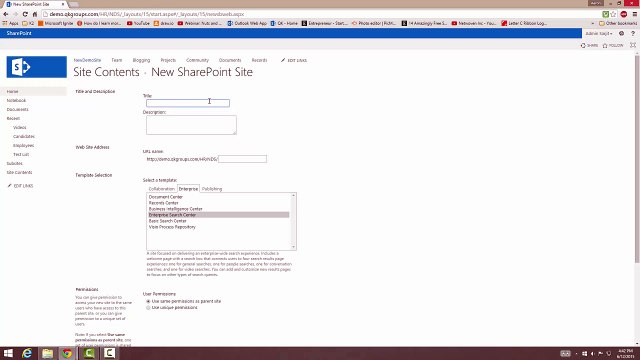
Task: Open Team in top navigation
Action: pyautogui.click(x=117, y=60)
